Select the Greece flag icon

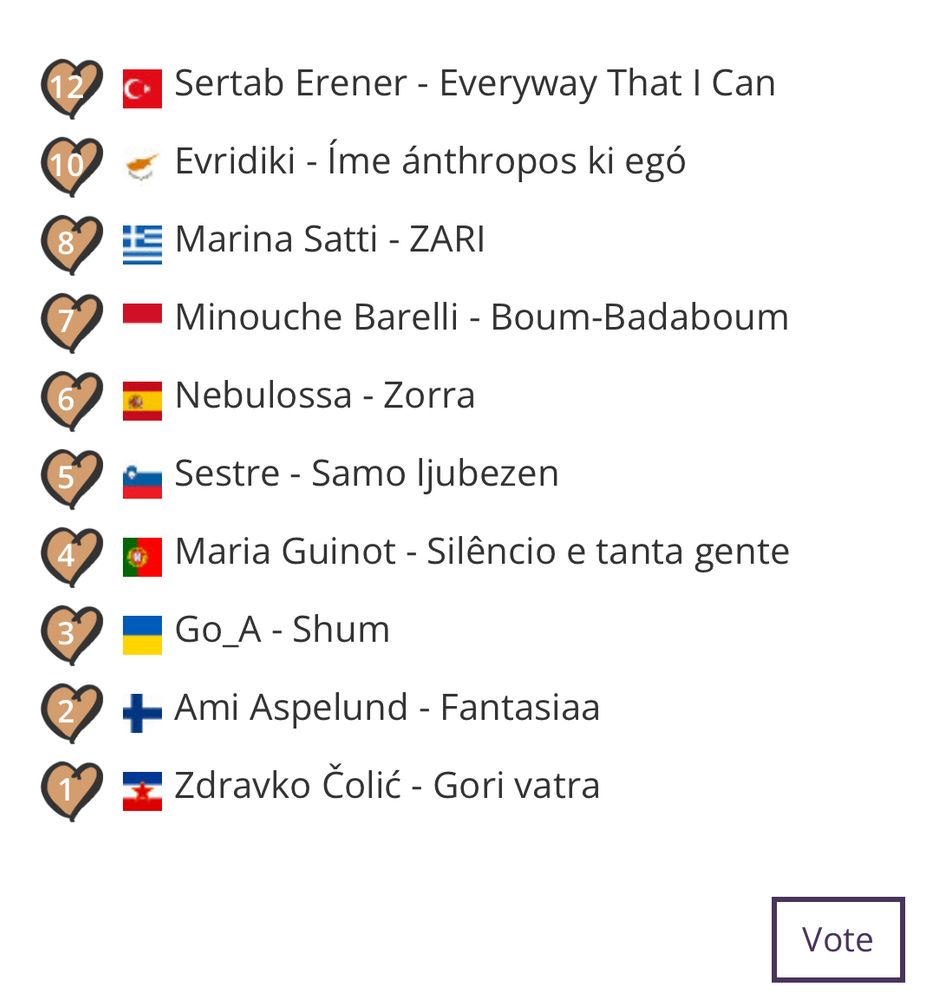[142, 245]
